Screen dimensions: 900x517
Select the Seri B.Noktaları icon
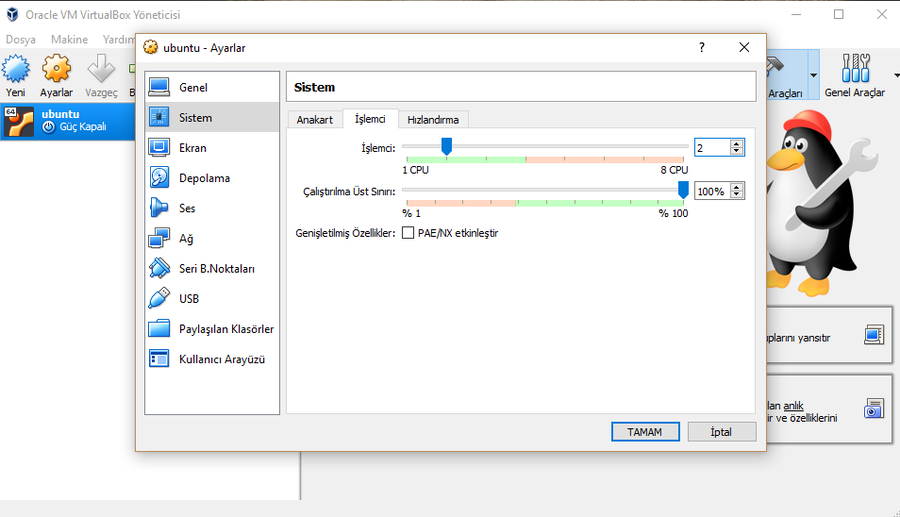click(x=159, y=269)
